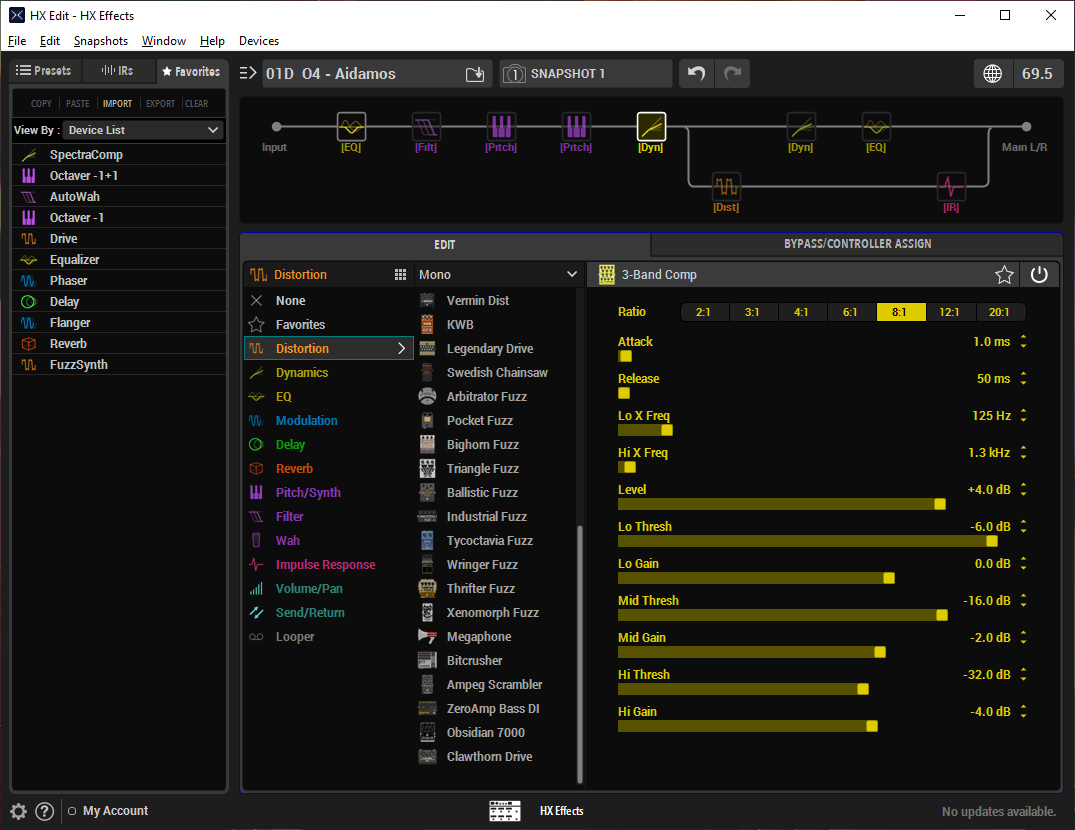Select the second Dyn block near output
The width and height of the screenshot is (1075, 830).
point(801,127)
